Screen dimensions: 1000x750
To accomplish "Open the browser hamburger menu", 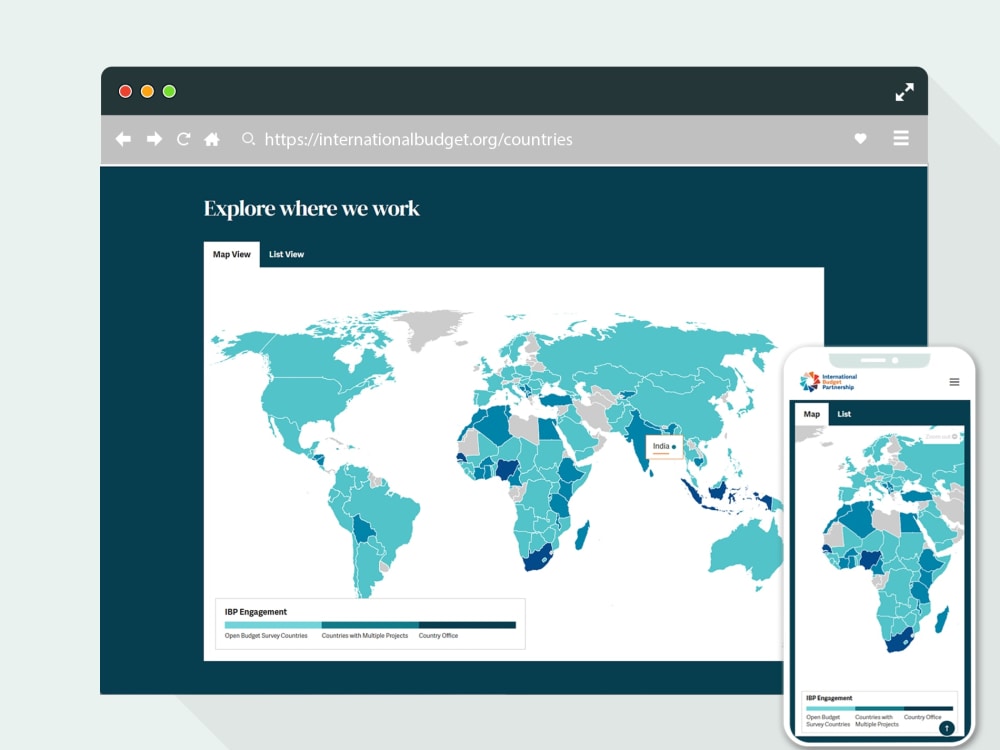I will 901,138.
